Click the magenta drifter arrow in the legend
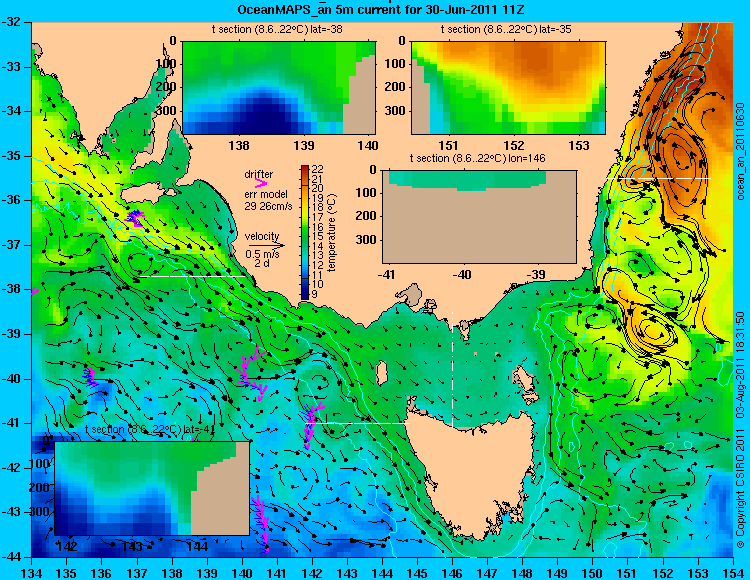The width and height of the screenshot is (750, 580). (261, 183)
